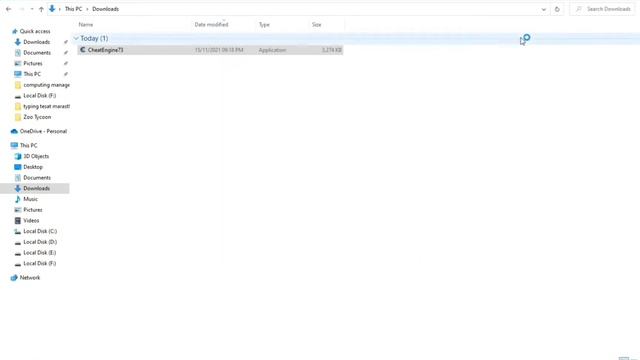
Task: Click the CheatEngine73 date modified cell
Action: coord(219,50)
